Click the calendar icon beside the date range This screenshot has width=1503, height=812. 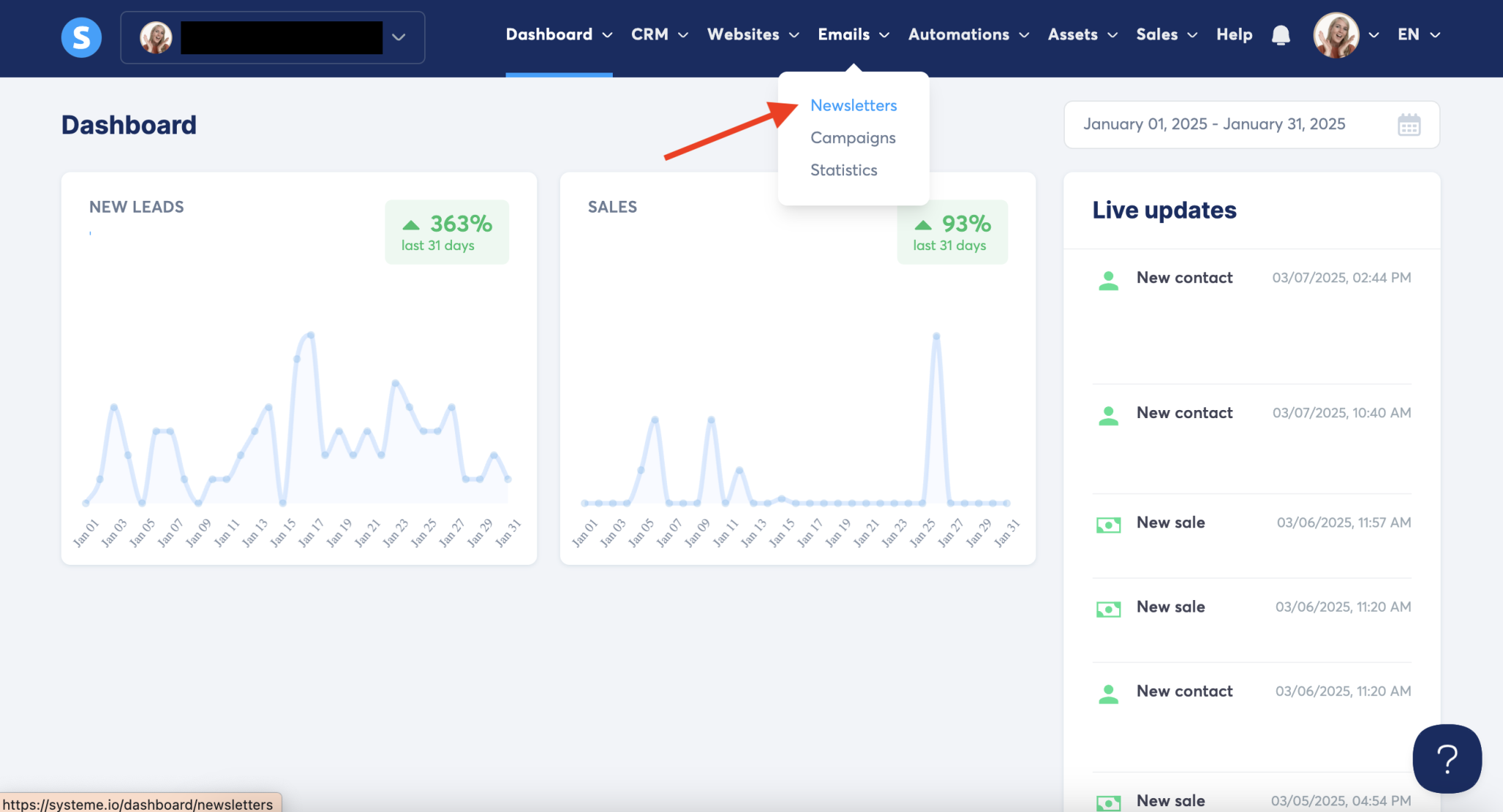[1410, 125]
